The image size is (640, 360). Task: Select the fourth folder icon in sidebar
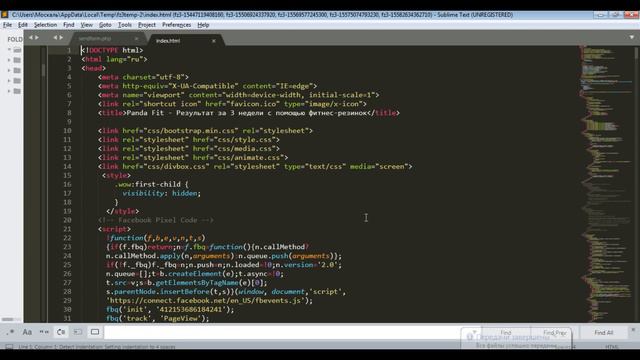pos(17,80)
